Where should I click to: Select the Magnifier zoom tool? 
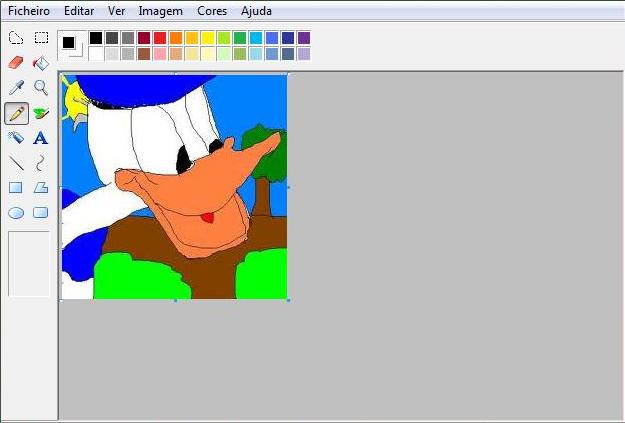pos(41,88)
